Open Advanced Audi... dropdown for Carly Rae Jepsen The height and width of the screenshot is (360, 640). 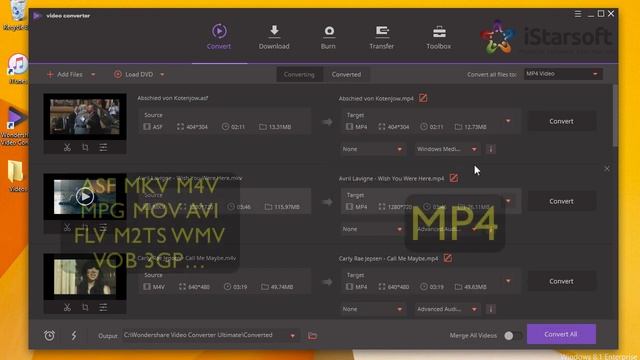click(447, 309)
